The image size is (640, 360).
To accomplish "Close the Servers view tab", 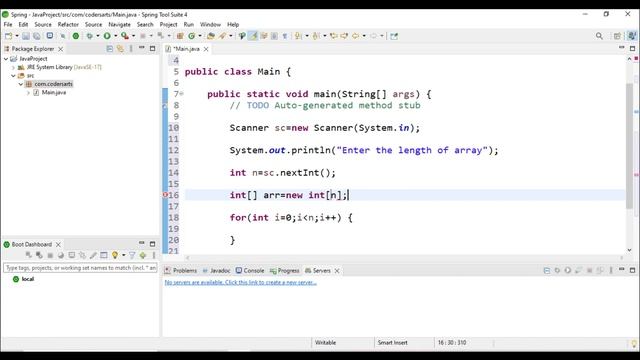I will coord(337,271).
